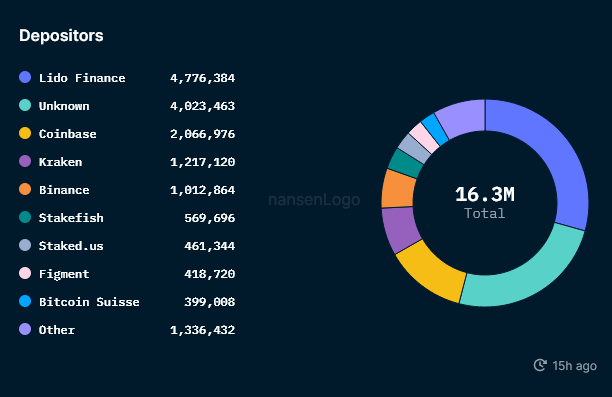This screenshot has width=612, height=397.
Task: Click the value 2,066,976
Action: tap(203, 134)
